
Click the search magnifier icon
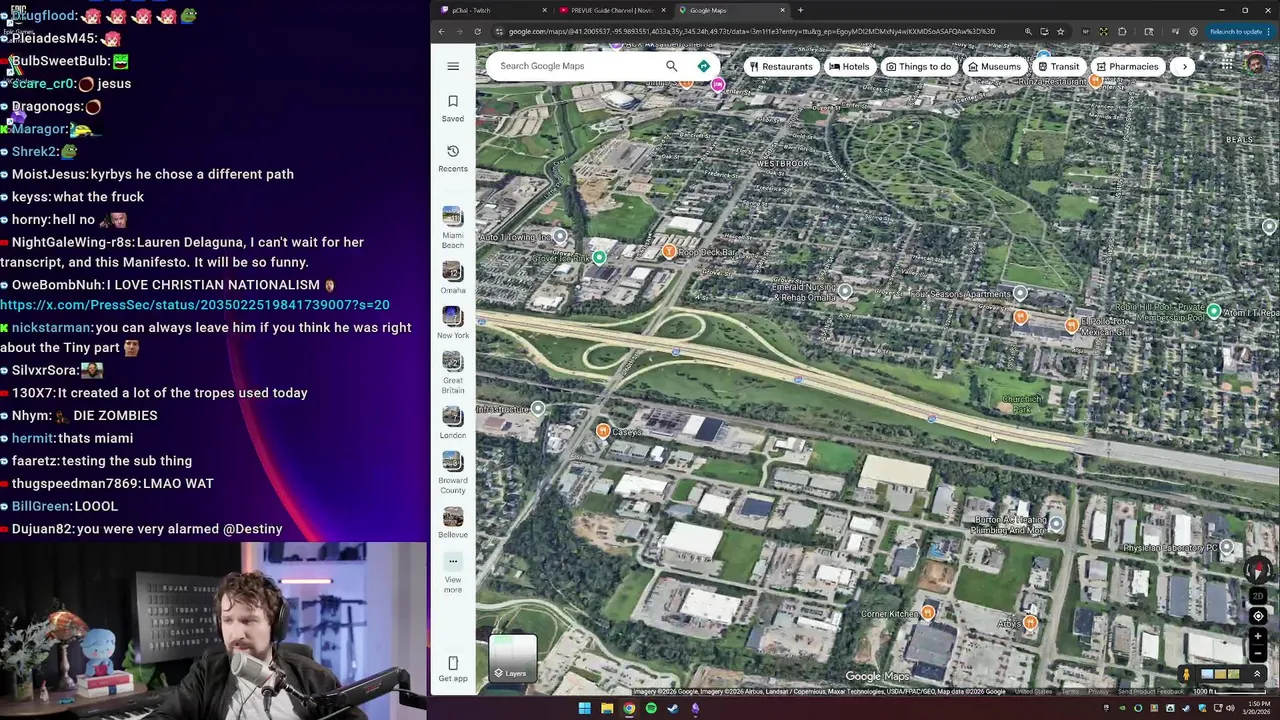click(x=672, y=66)
